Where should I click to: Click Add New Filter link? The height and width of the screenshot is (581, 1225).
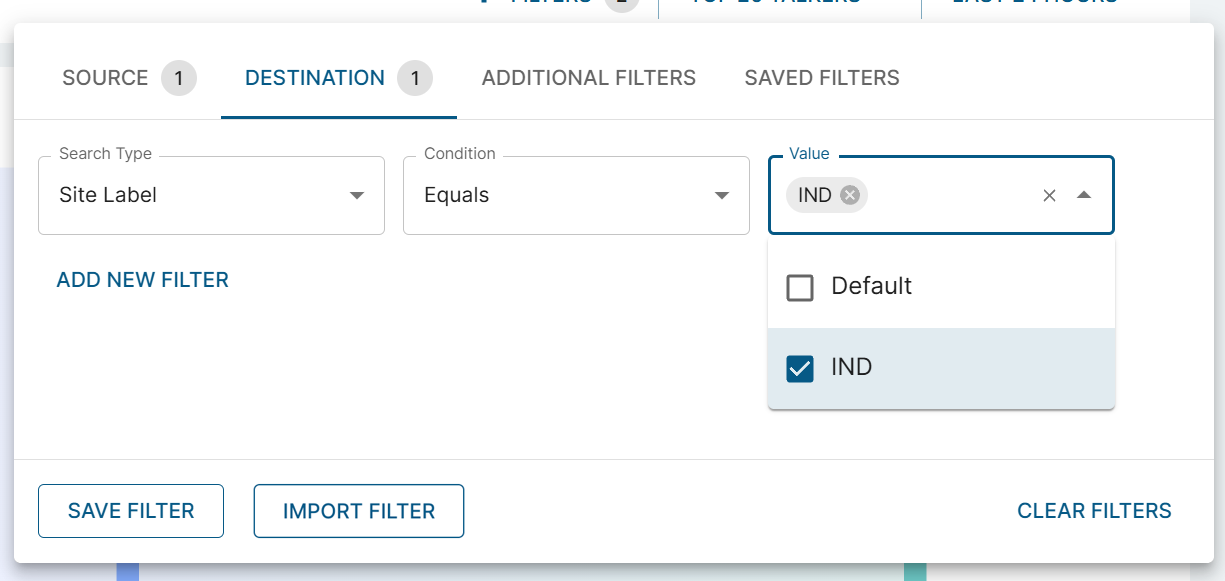(143, 280)
